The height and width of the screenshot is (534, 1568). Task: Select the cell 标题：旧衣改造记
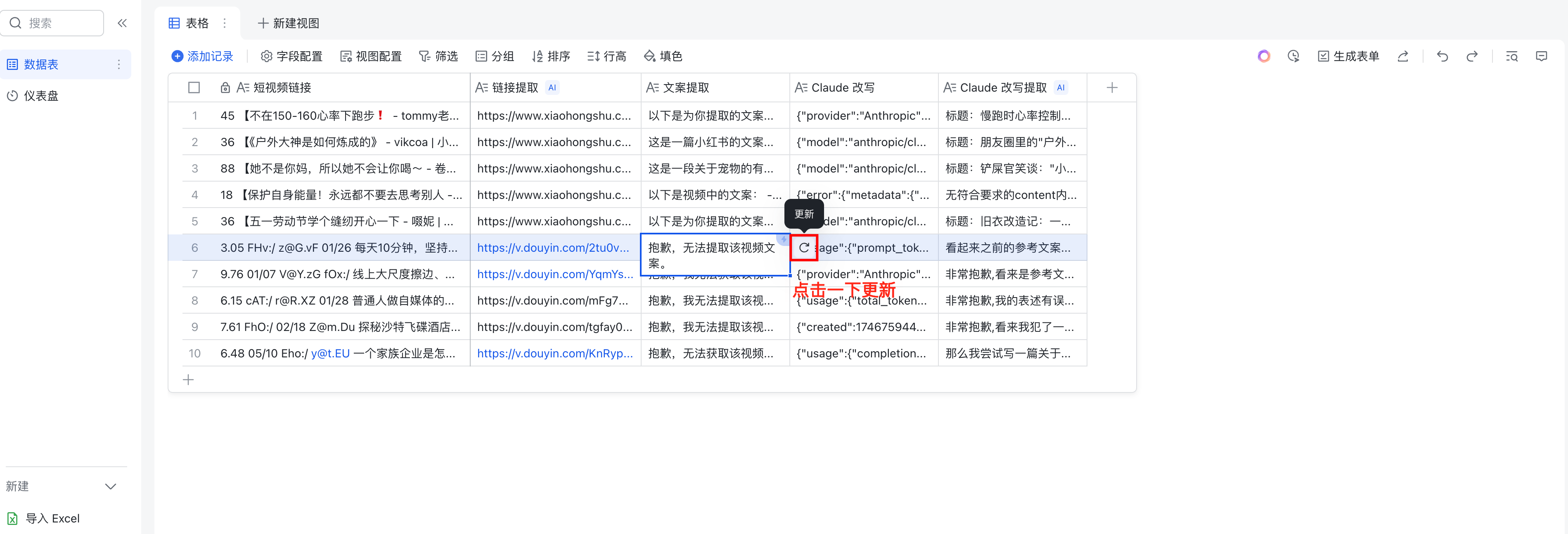pyautogui.click(x=1012, y=221)
